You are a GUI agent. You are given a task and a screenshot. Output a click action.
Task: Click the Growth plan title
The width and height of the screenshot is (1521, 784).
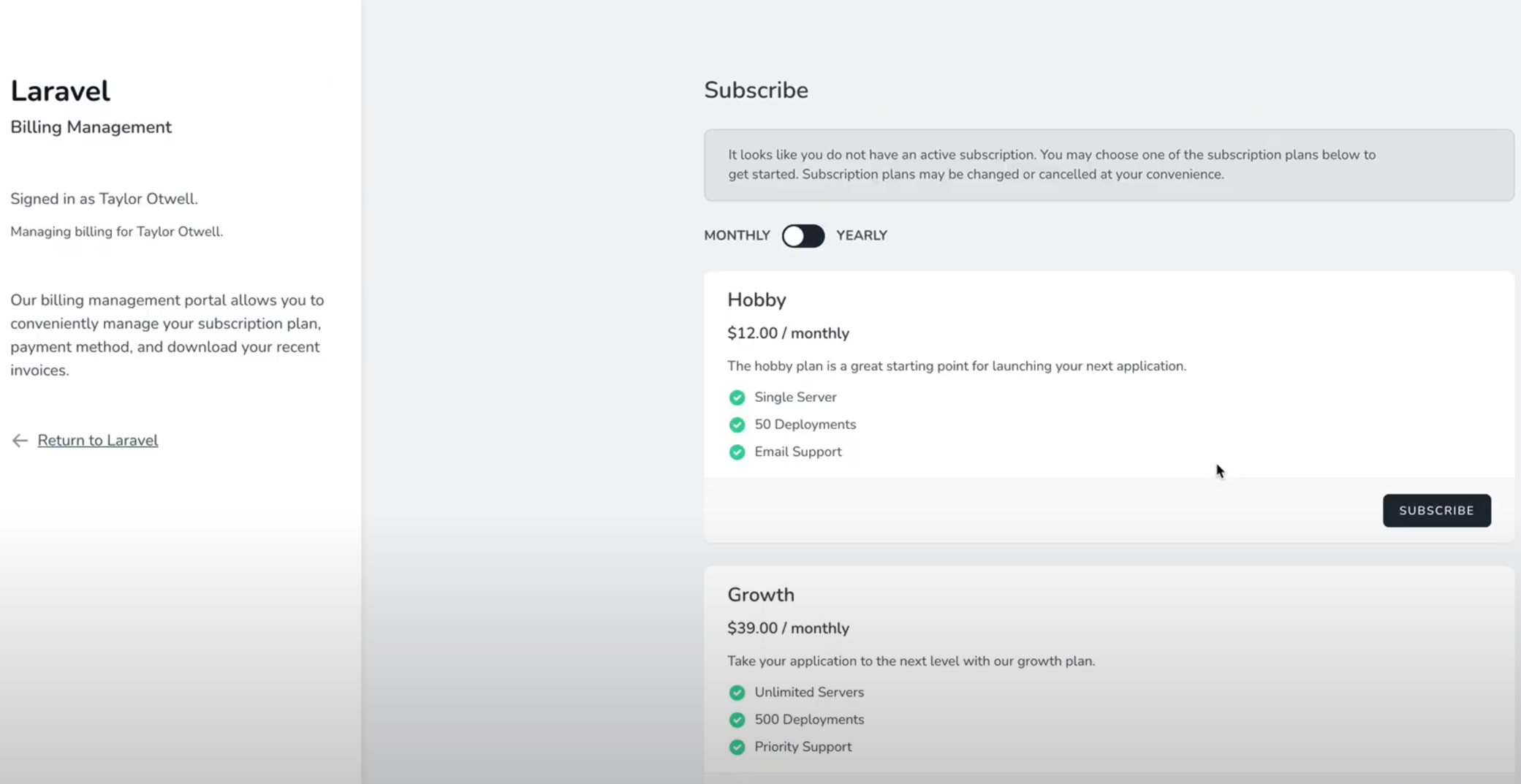pos(761,595)
